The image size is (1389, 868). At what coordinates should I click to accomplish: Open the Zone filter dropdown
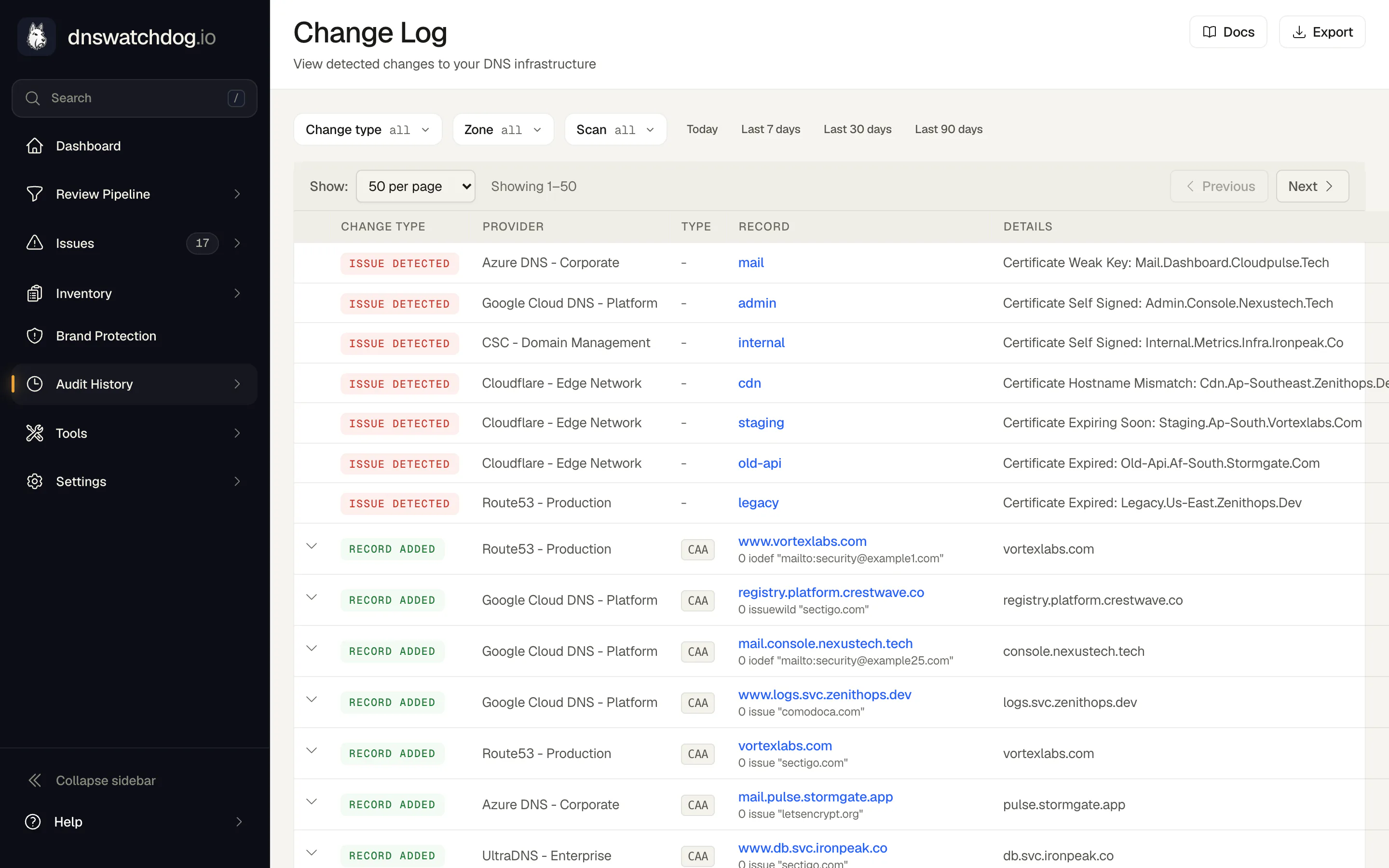(503, 129)
